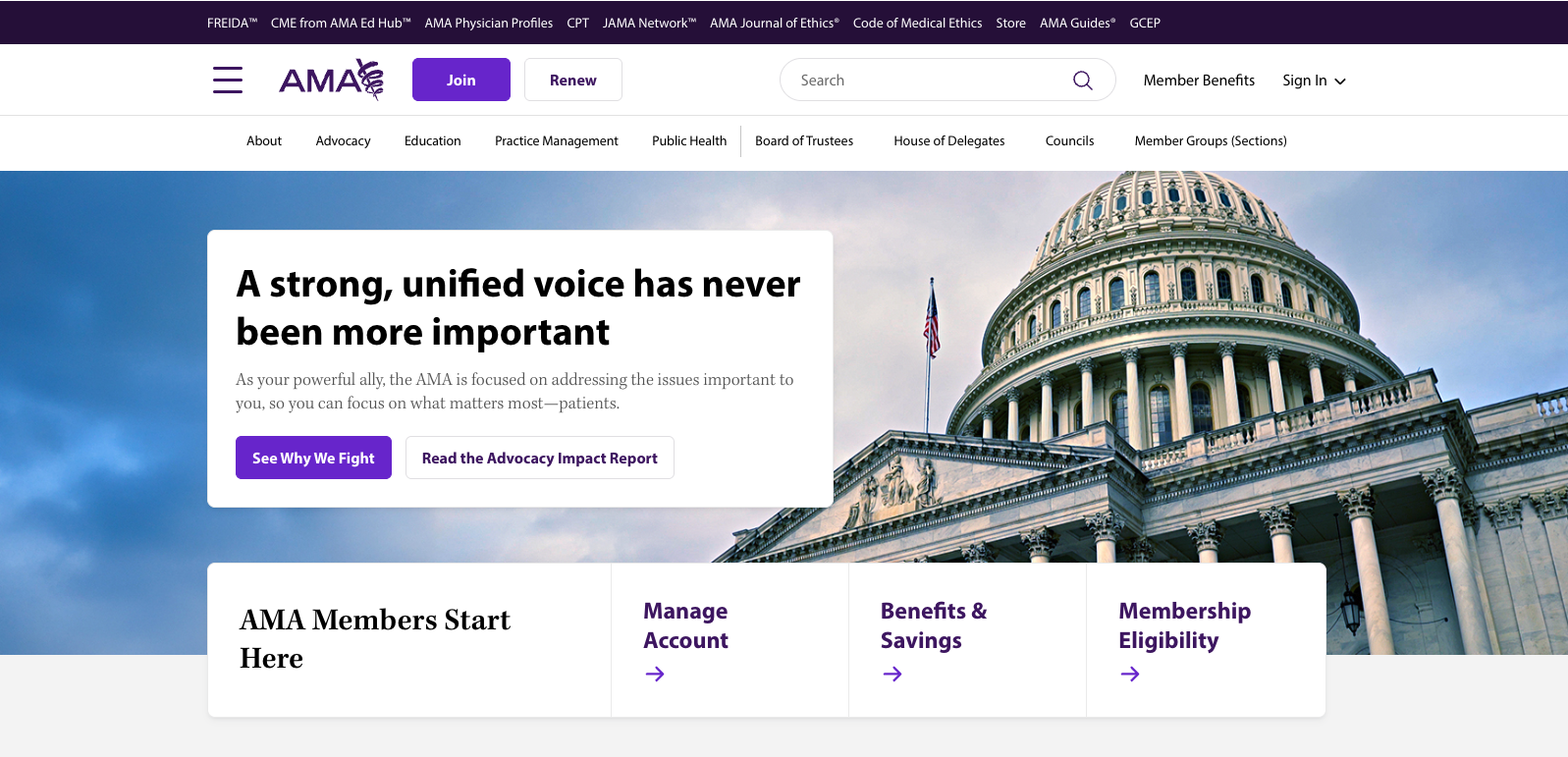This screenshot has height=757, width=1568.
Task: Open the Practice Management menu item
Action: coord(557,140)
